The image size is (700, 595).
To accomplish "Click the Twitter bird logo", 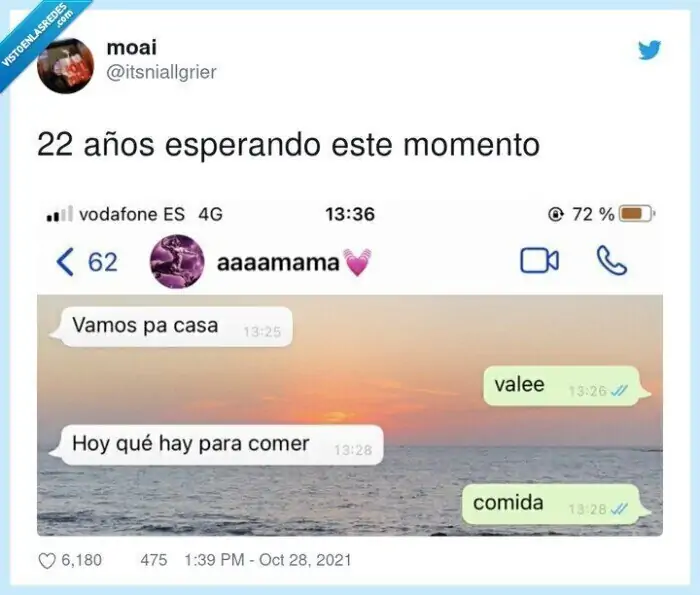I will tap(649, 50).
